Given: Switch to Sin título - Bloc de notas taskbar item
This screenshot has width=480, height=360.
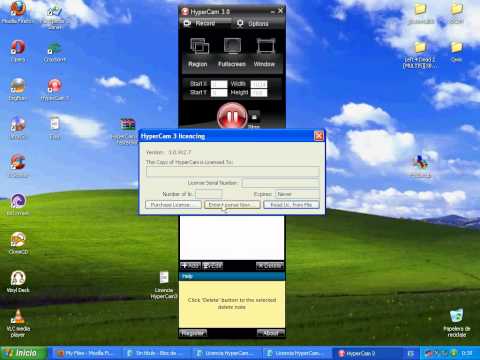Looking at the screenshot, I should click(156, 353).
